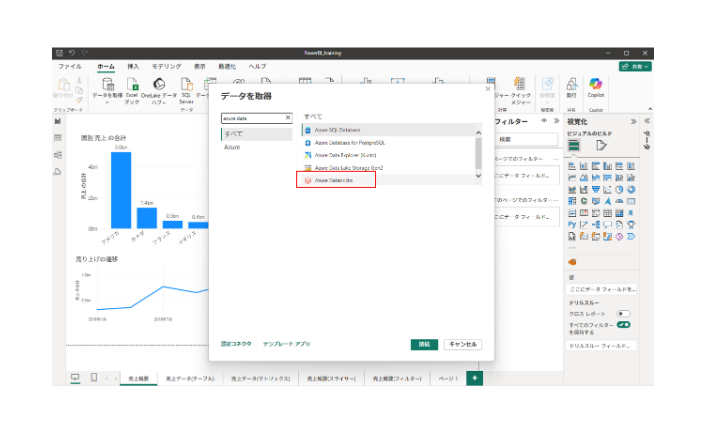Image resolution: width=726 pixels, height=438 pixels.
Task: Open the 認定コネクタ link
Action: click(236, 344)
